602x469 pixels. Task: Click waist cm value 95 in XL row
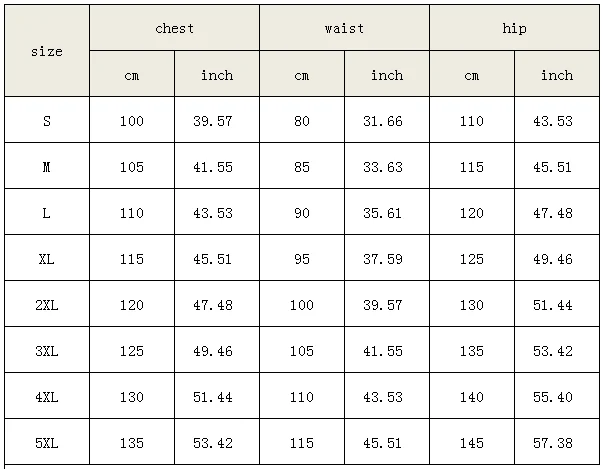[302, 259]
